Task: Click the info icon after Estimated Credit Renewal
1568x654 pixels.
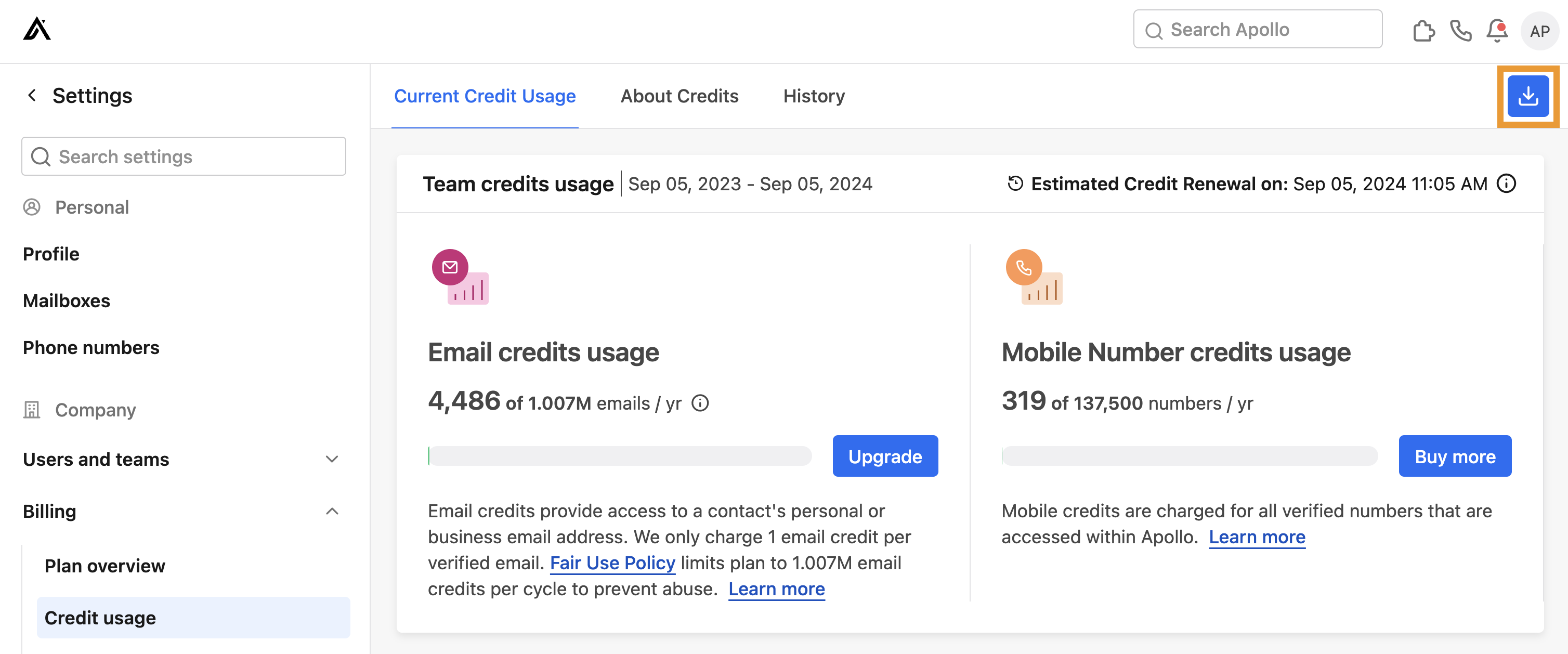Action: pos(1507,184)
